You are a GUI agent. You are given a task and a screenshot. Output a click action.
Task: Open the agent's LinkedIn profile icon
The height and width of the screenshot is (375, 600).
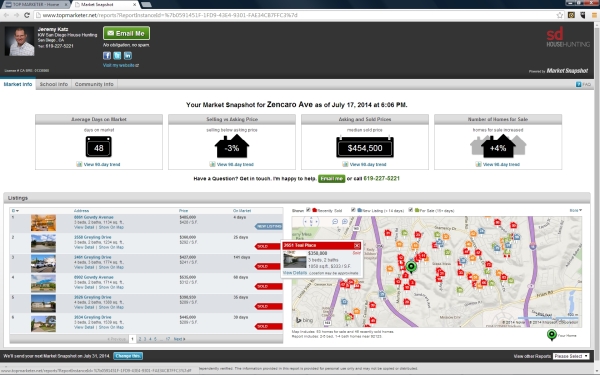coord(128,56)
